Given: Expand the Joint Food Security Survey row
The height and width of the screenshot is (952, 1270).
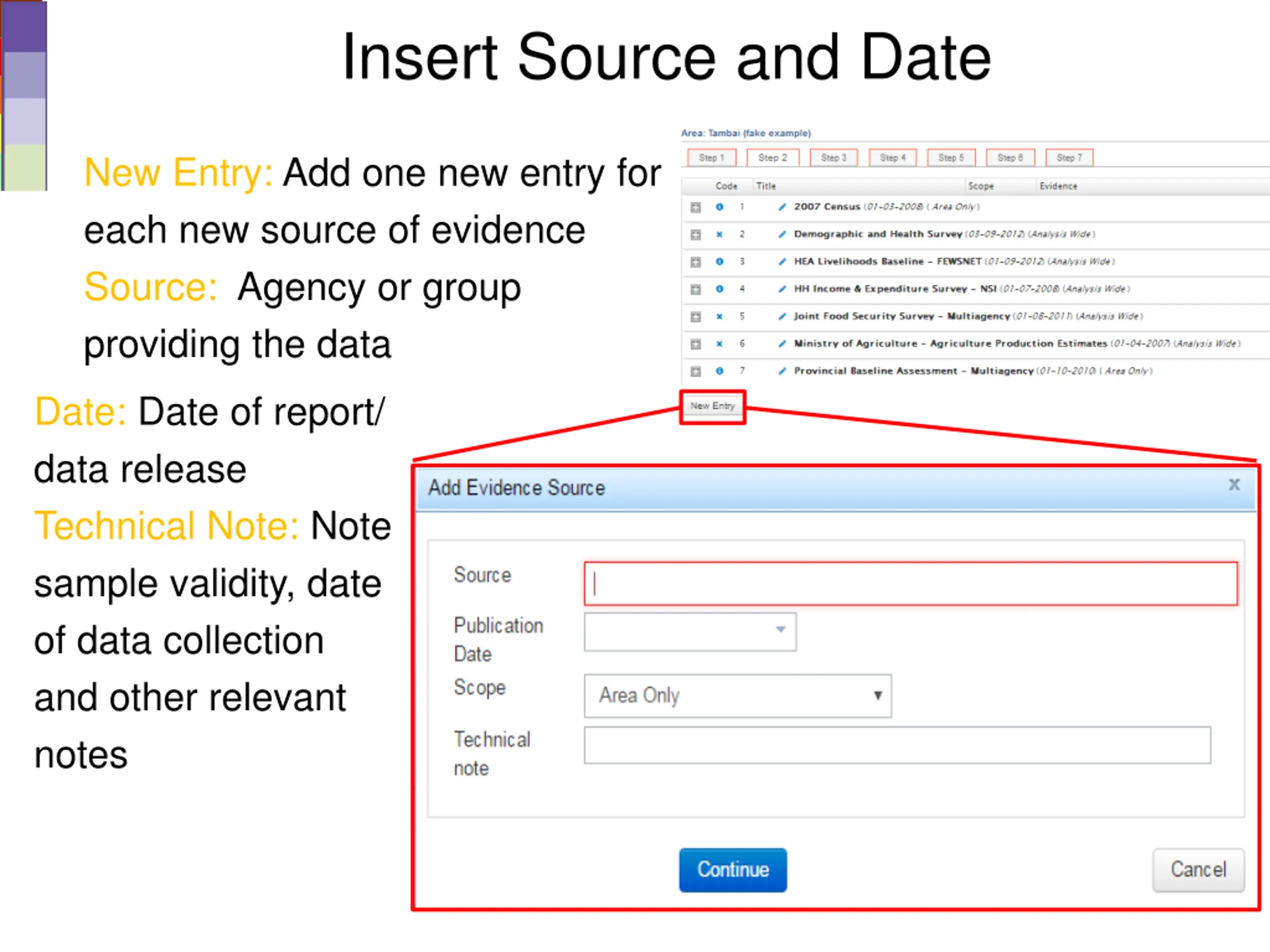Looking at the screenshot, I should pyautogui.click(x=696, y=317).
